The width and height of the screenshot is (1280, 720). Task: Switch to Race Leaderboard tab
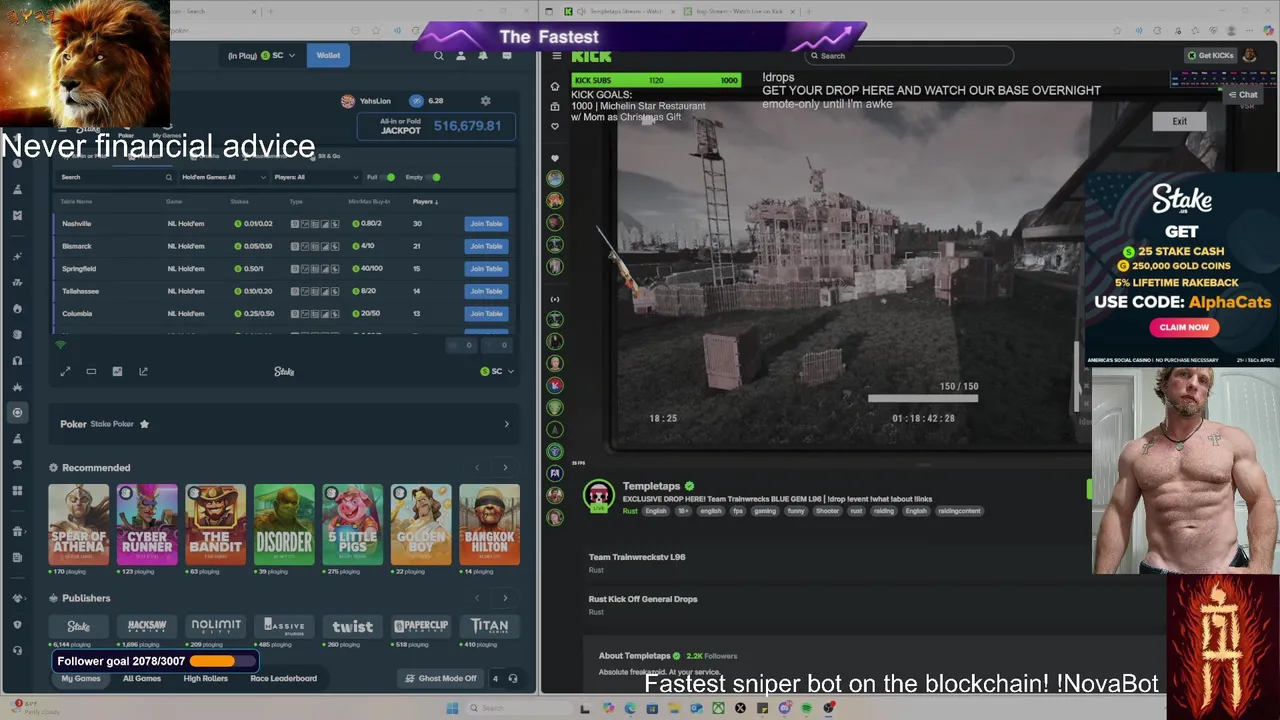click(283, 679)
